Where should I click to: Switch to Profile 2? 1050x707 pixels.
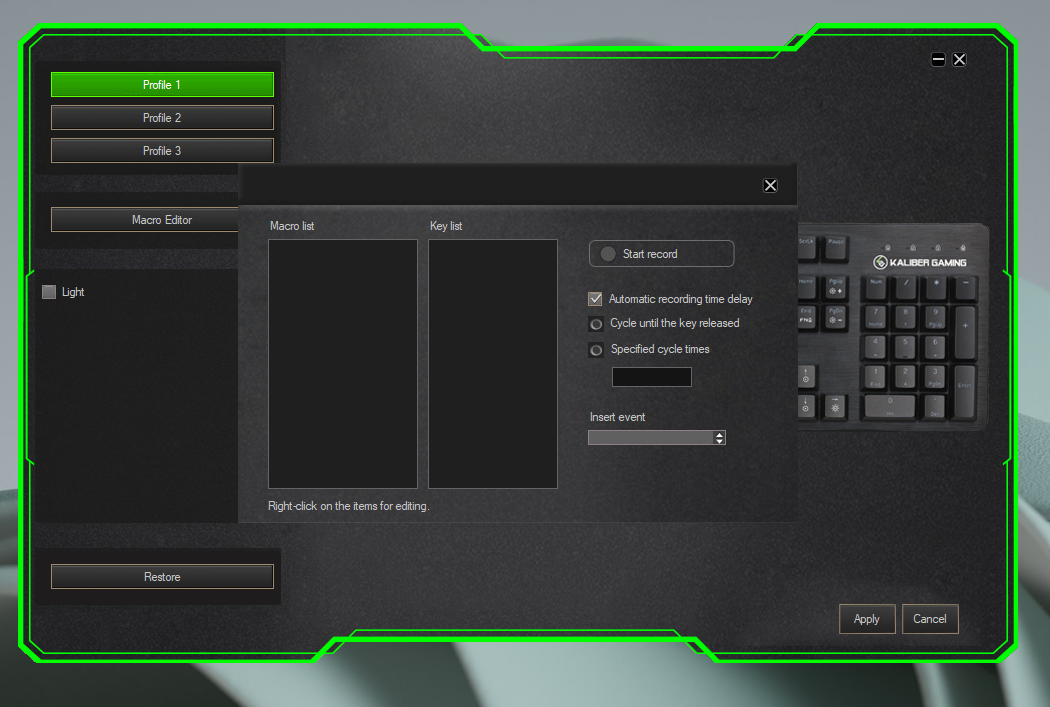point(162,117)
